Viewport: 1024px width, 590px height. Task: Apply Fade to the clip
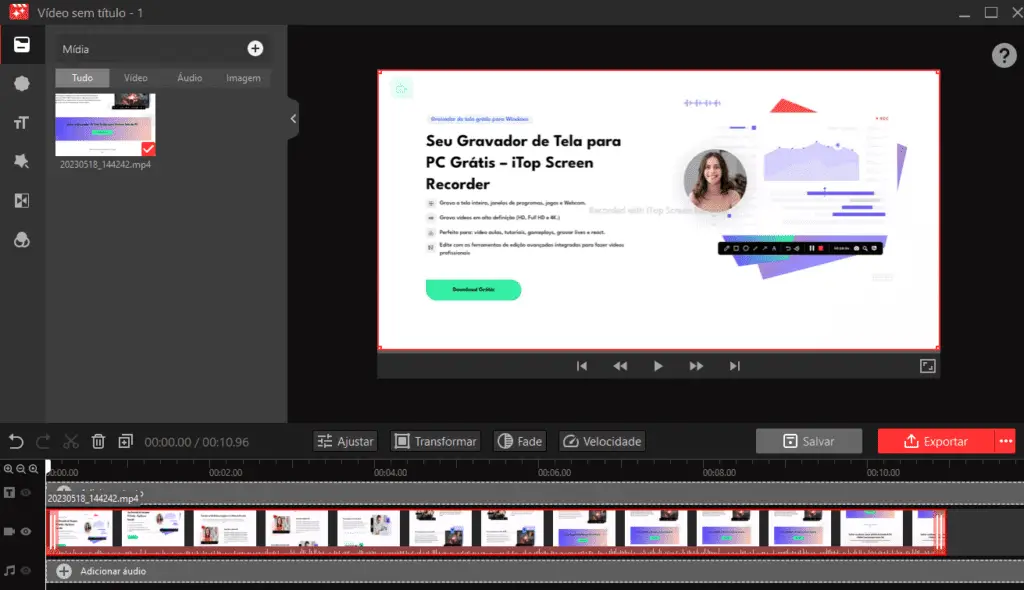pyautogui.click(x=520, y=442)
